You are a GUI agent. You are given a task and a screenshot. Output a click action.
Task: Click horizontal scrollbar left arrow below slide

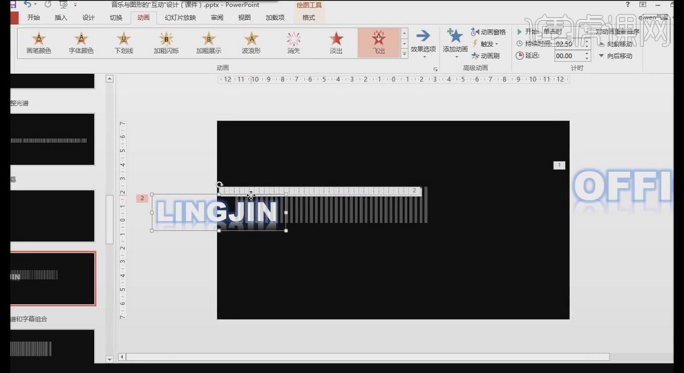pos(122,357)
